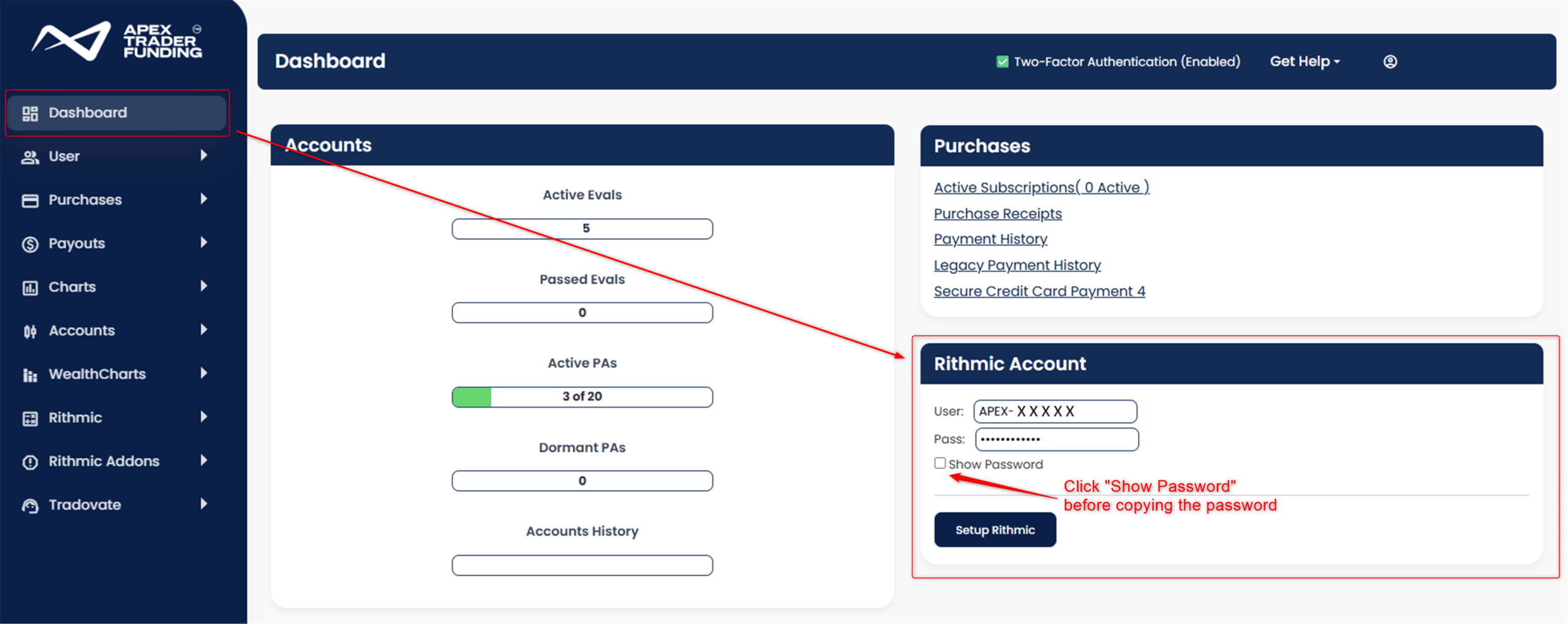1568x624 pixels.
Task: Click the Rithmic Pass password field
Action: [x=1057, y=439]
